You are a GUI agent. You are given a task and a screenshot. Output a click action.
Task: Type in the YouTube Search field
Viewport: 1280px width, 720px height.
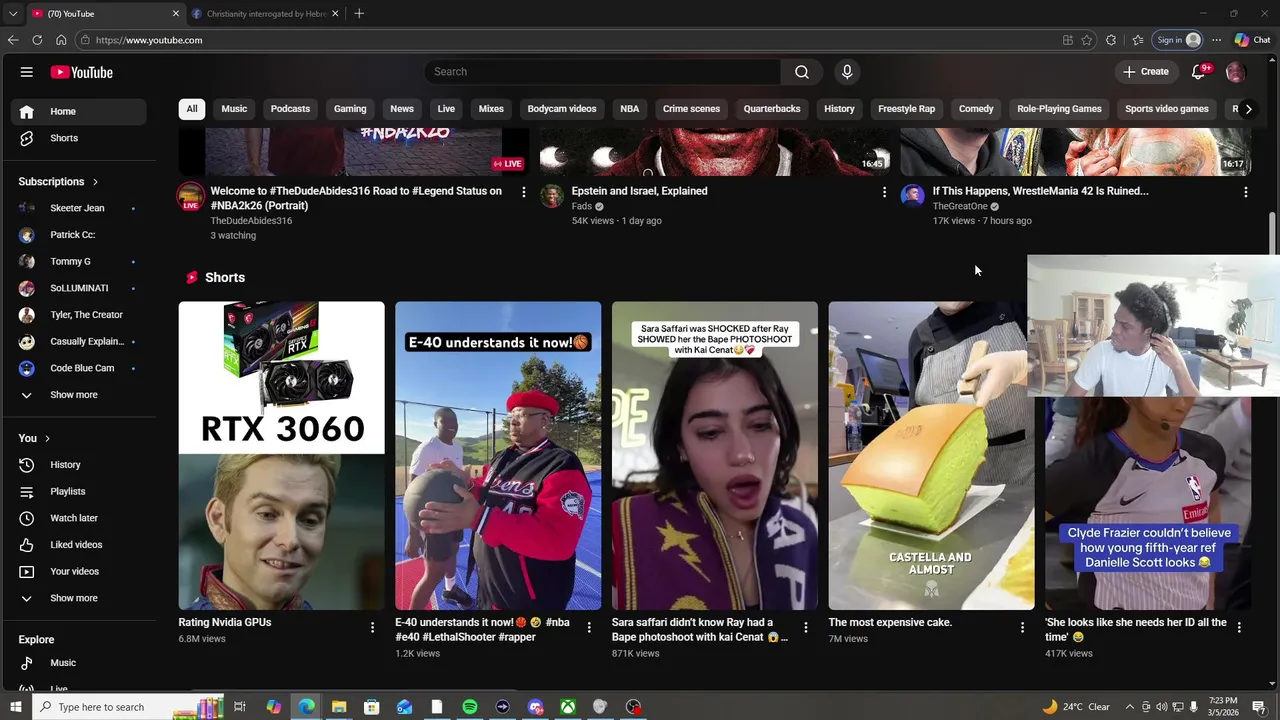(603, 72)
